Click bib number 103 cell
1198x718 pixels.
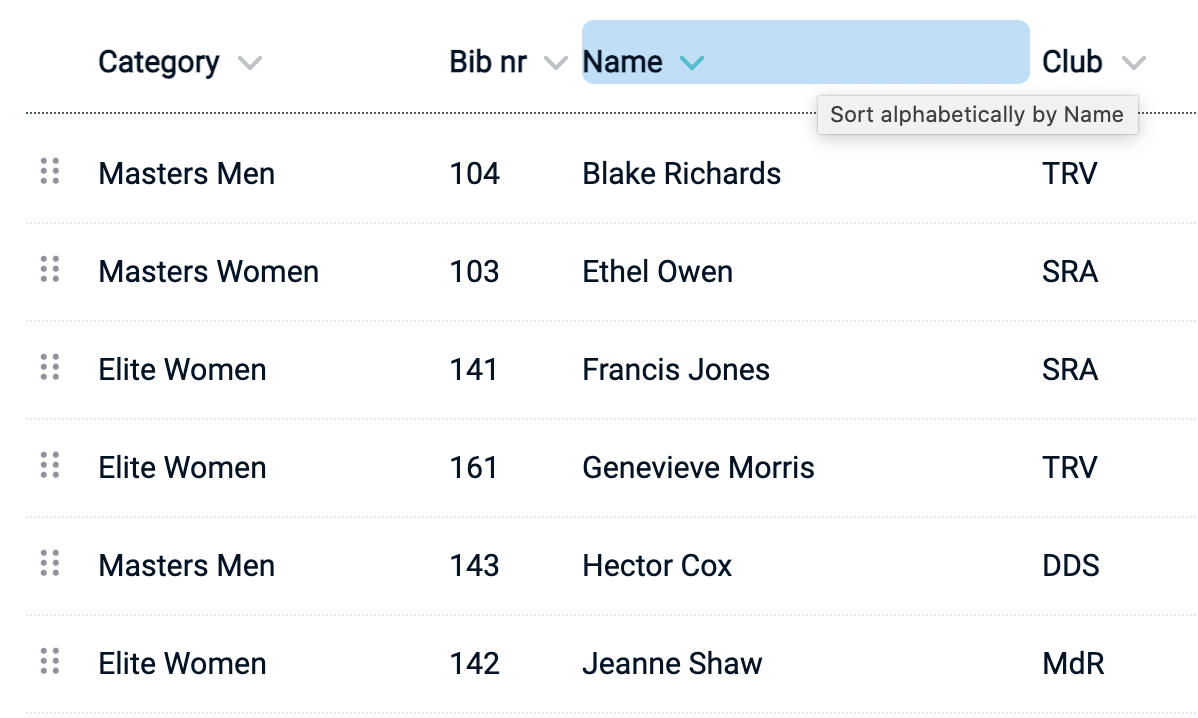(x=474, y=272)
